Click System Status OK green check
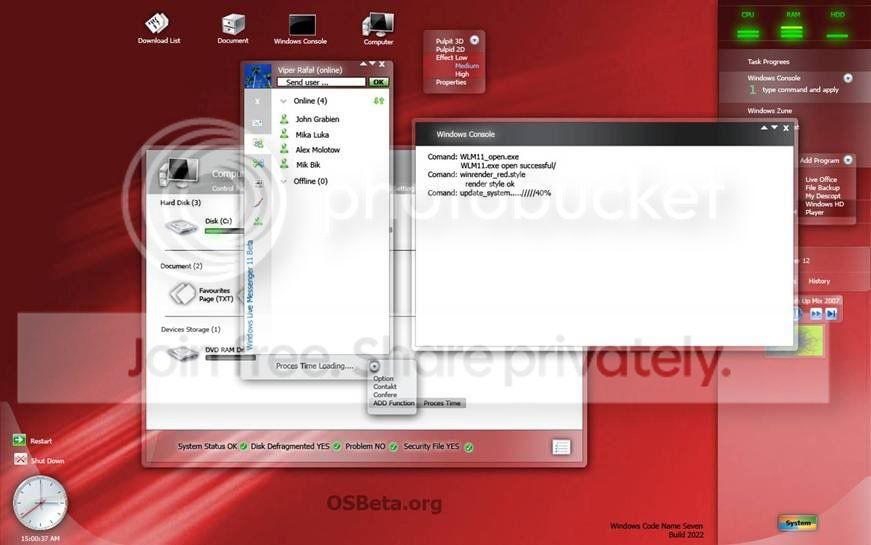The image size is (871, 545). (243, 446)
